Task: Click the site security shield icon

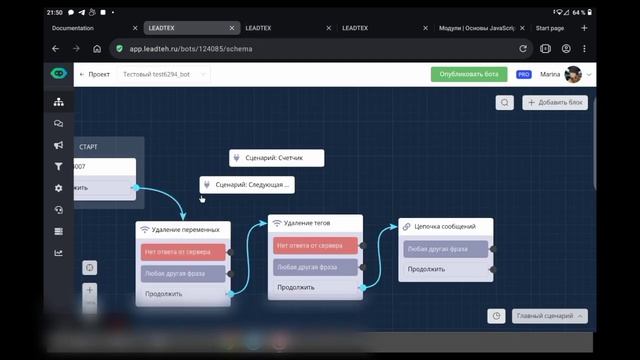Action: click(x=119, y=49)
